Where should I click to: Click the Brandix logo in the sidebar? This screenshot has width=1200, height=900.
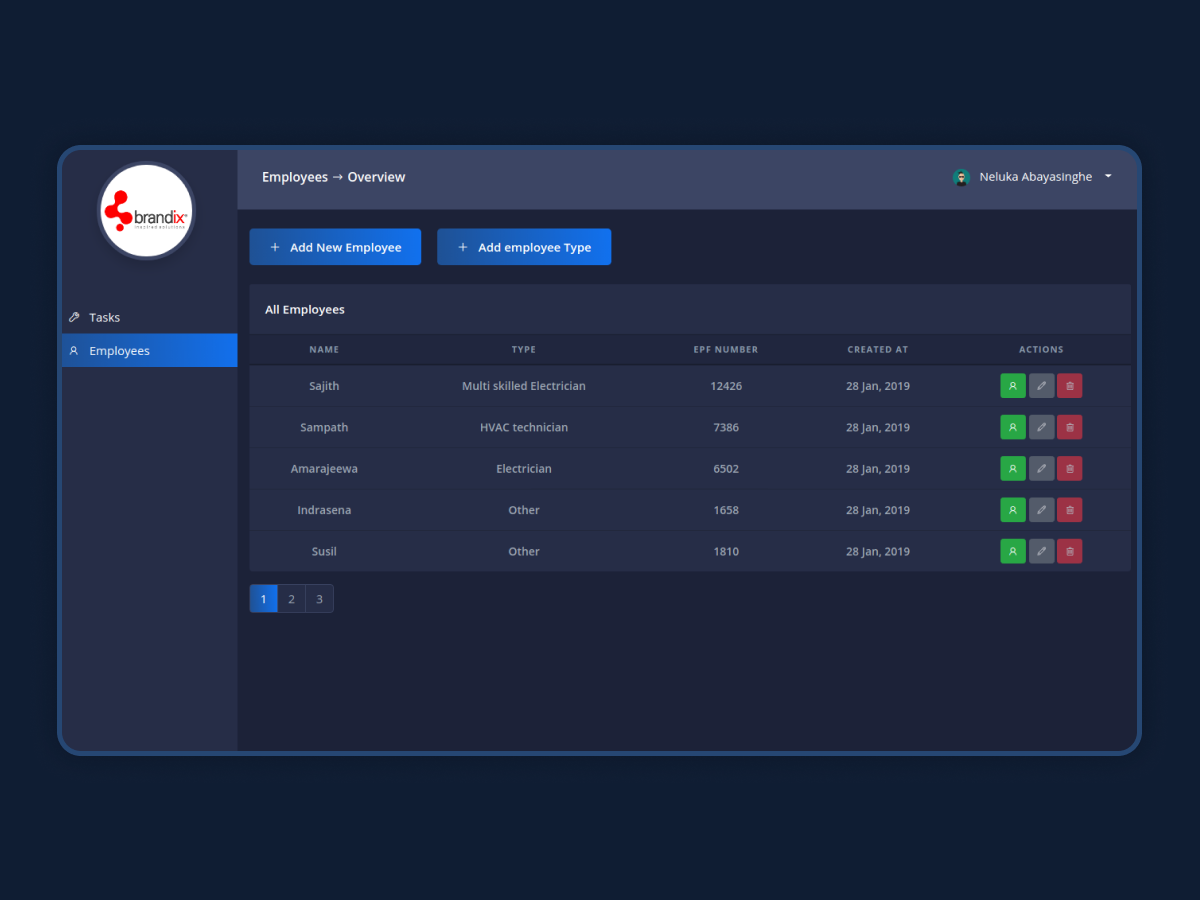coord(146,211)
